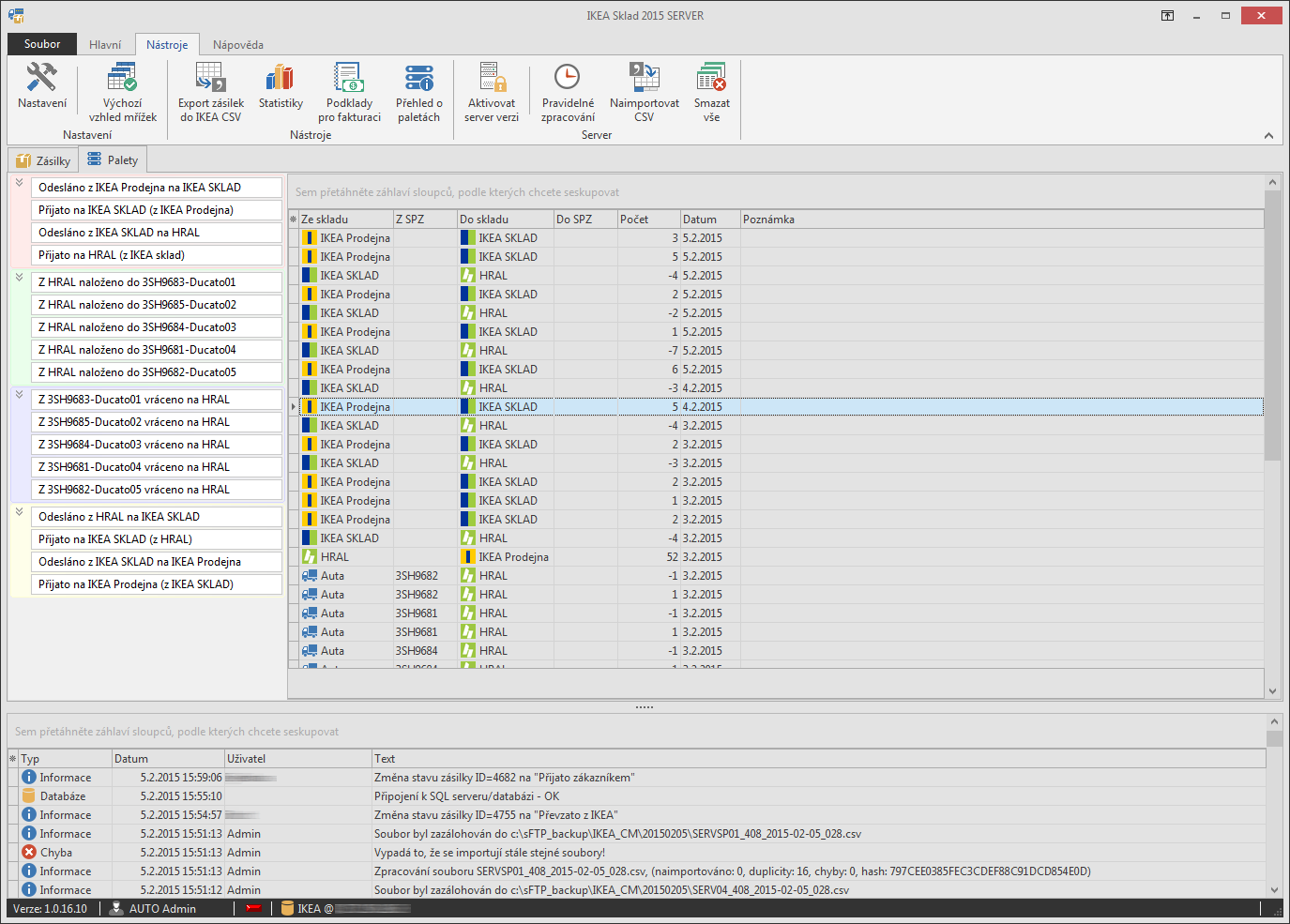Click Z SPZ column header
Image resolution: width=1290 pixels, height=924 pixels.
[x=425, y=220]
